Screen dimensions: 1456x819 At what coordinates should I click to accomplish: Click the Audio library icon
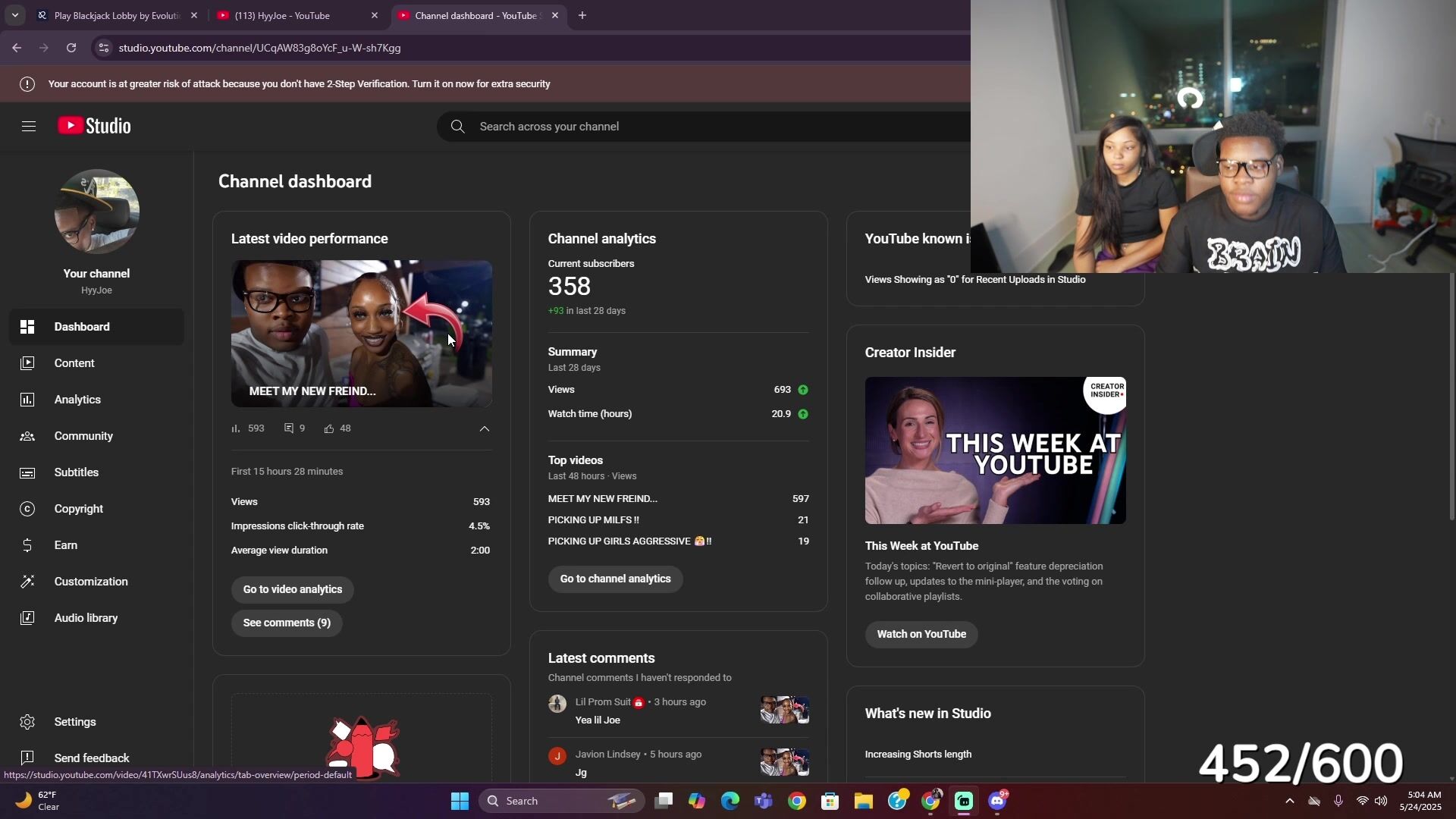(x=27, y=618)
